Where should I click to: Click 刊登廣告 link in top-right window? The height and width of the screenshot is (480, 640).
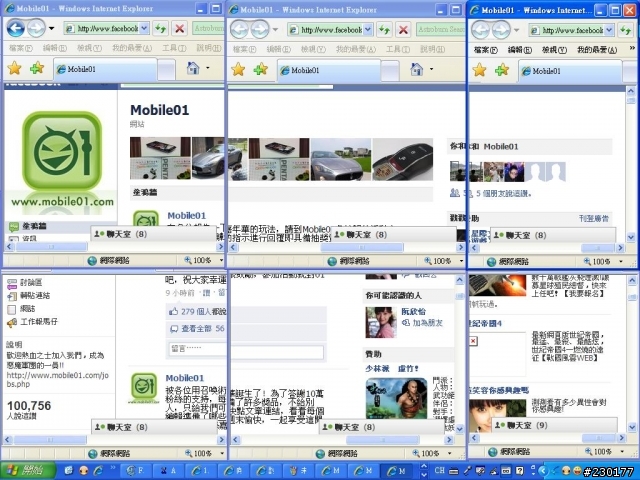(593, 219)
